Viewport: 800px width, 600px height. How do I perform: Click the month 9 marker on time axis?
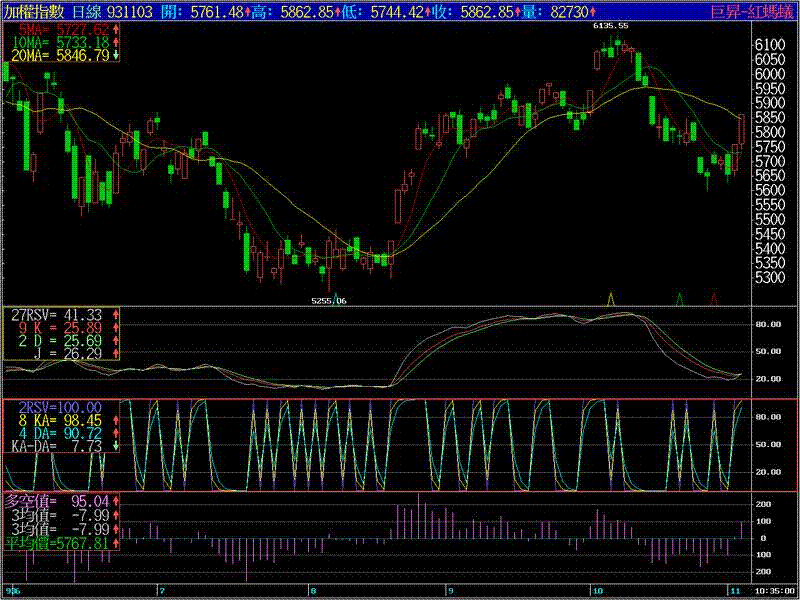(x=449, y=591)
